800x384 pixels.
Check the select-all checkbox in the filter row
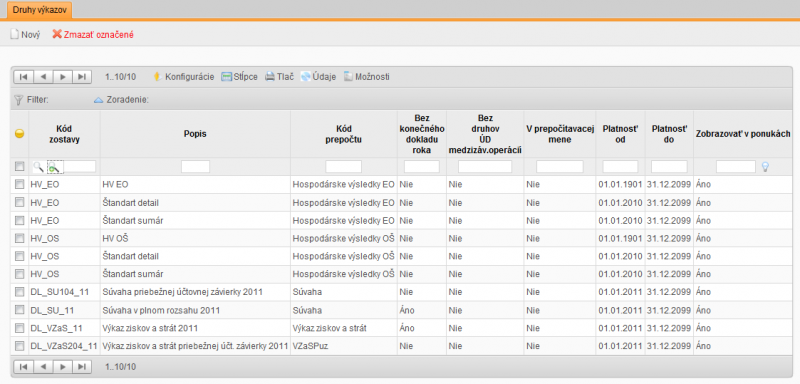click(19, 166)
